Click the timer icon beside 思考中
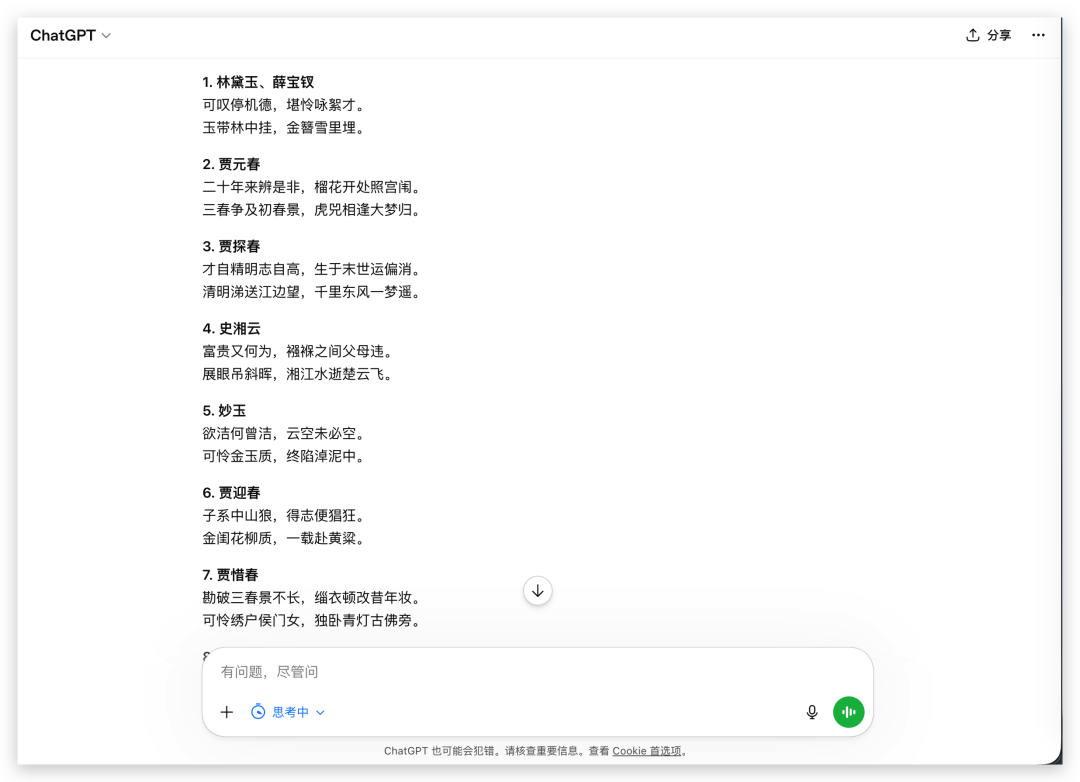1080x782 pixels. coord(257,712)
